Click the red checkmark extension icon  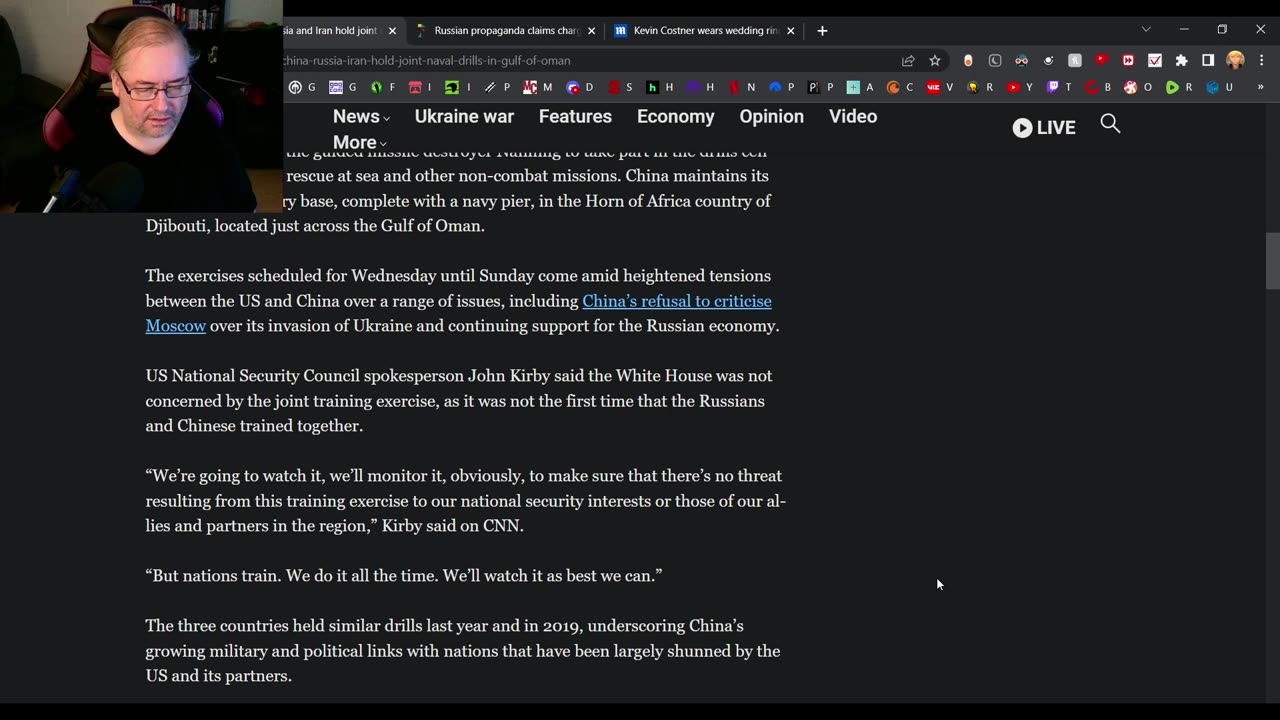point(1155,60)
